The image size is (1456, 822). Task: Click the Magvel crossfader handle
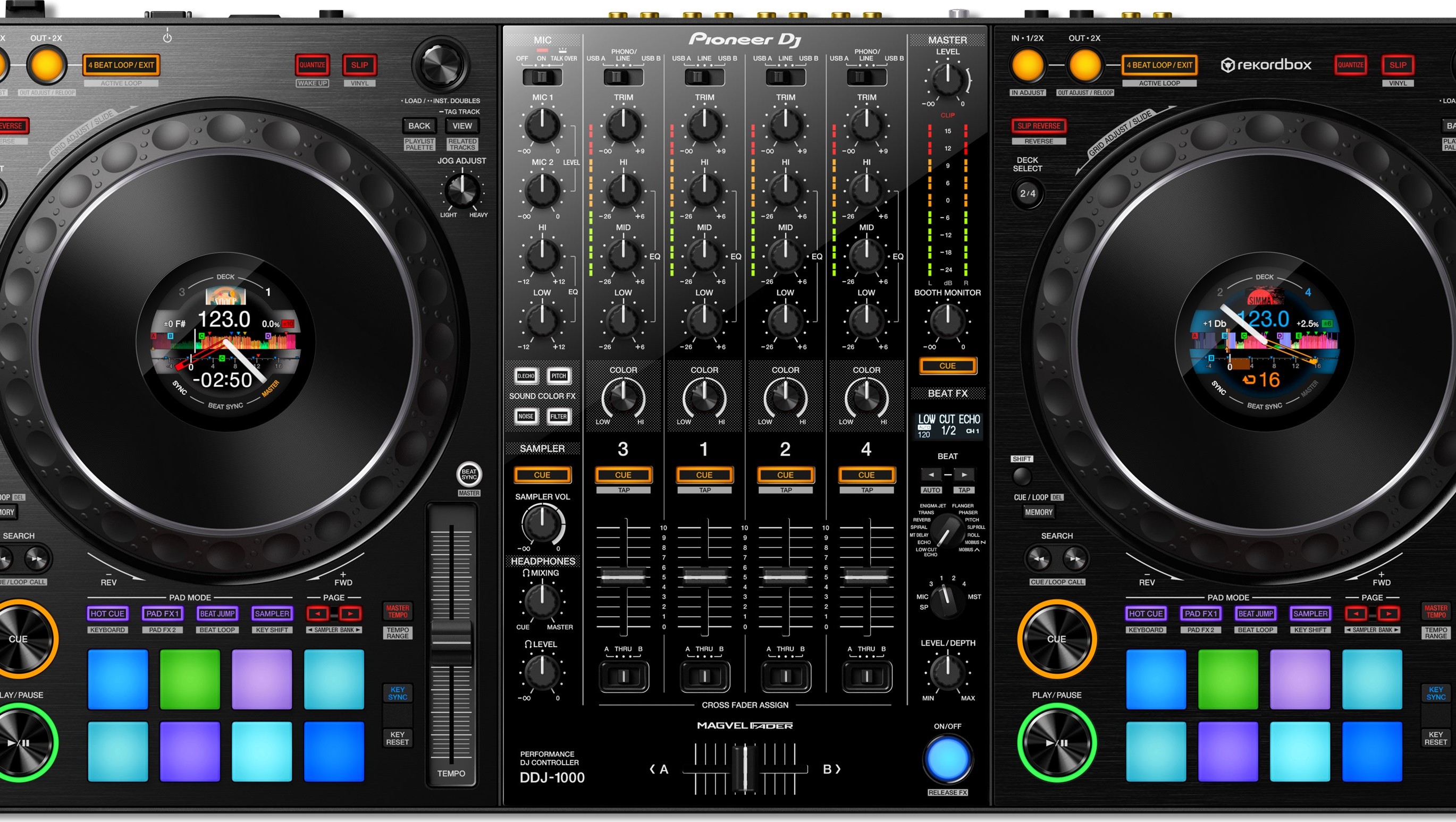click(744, 768)
